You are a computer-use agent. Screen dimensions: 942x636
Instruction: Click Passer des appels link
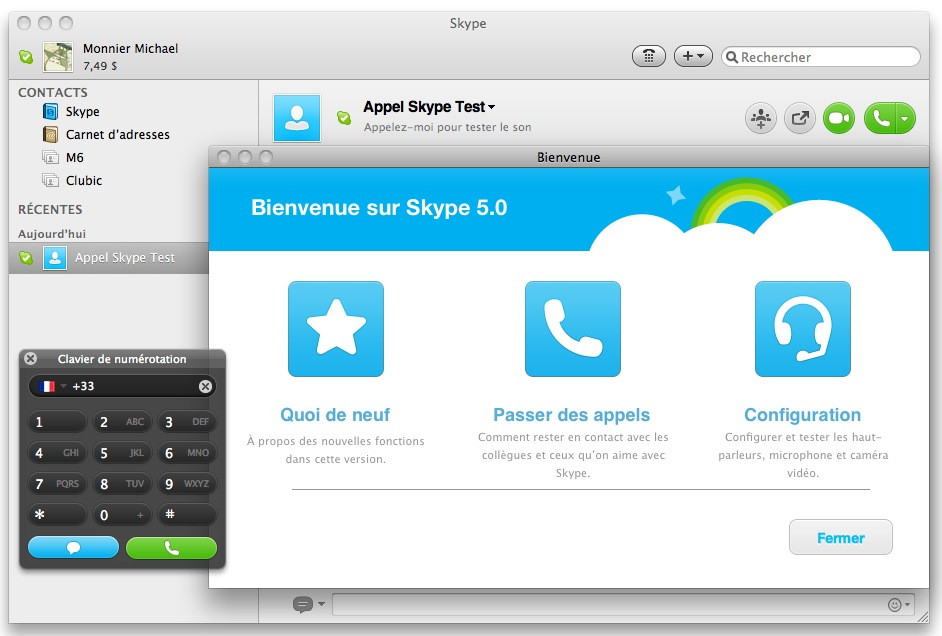point(571,415)
